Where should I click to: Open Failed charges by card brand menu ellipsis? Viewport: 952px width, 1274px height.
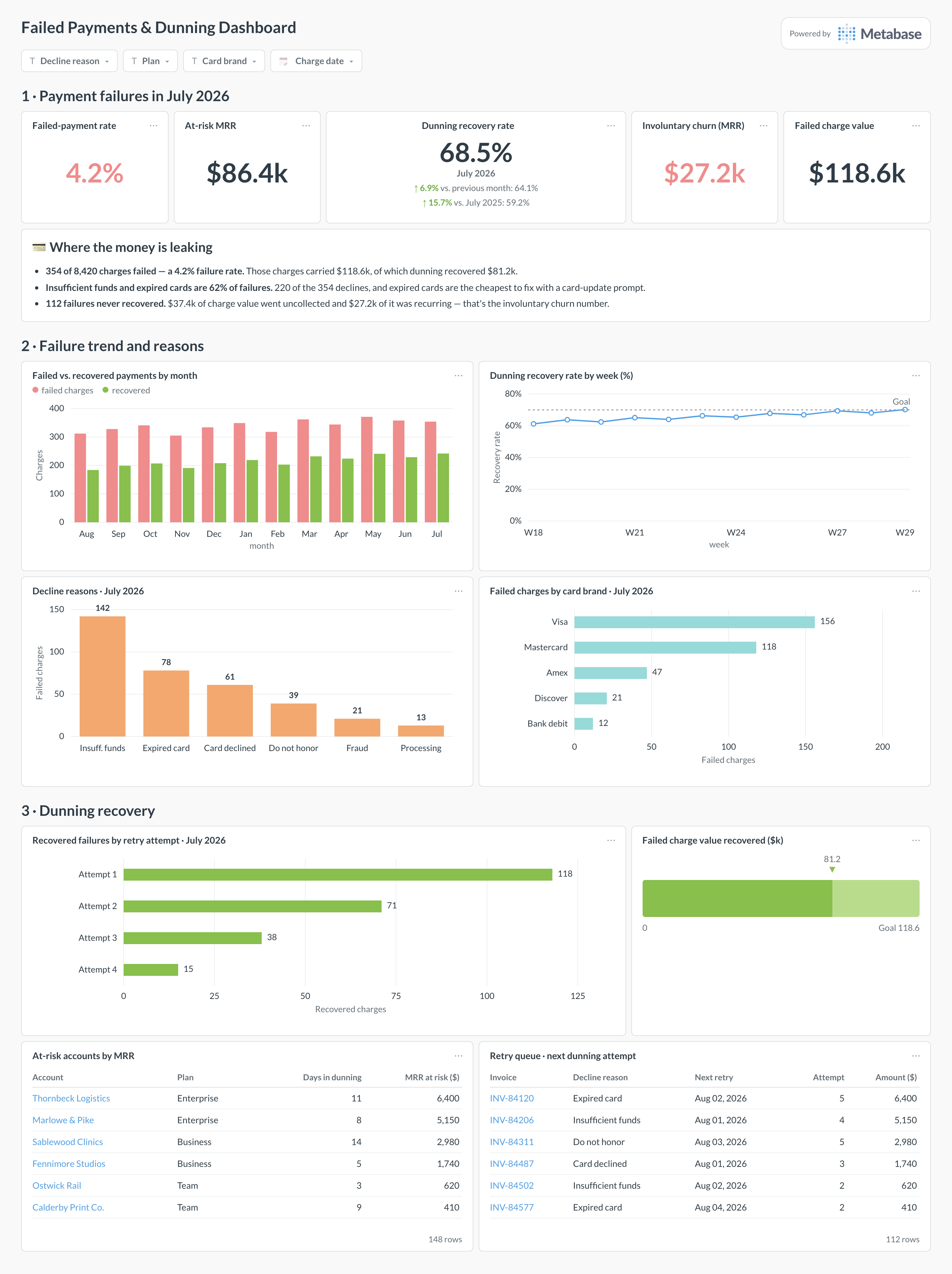[916, 591]
